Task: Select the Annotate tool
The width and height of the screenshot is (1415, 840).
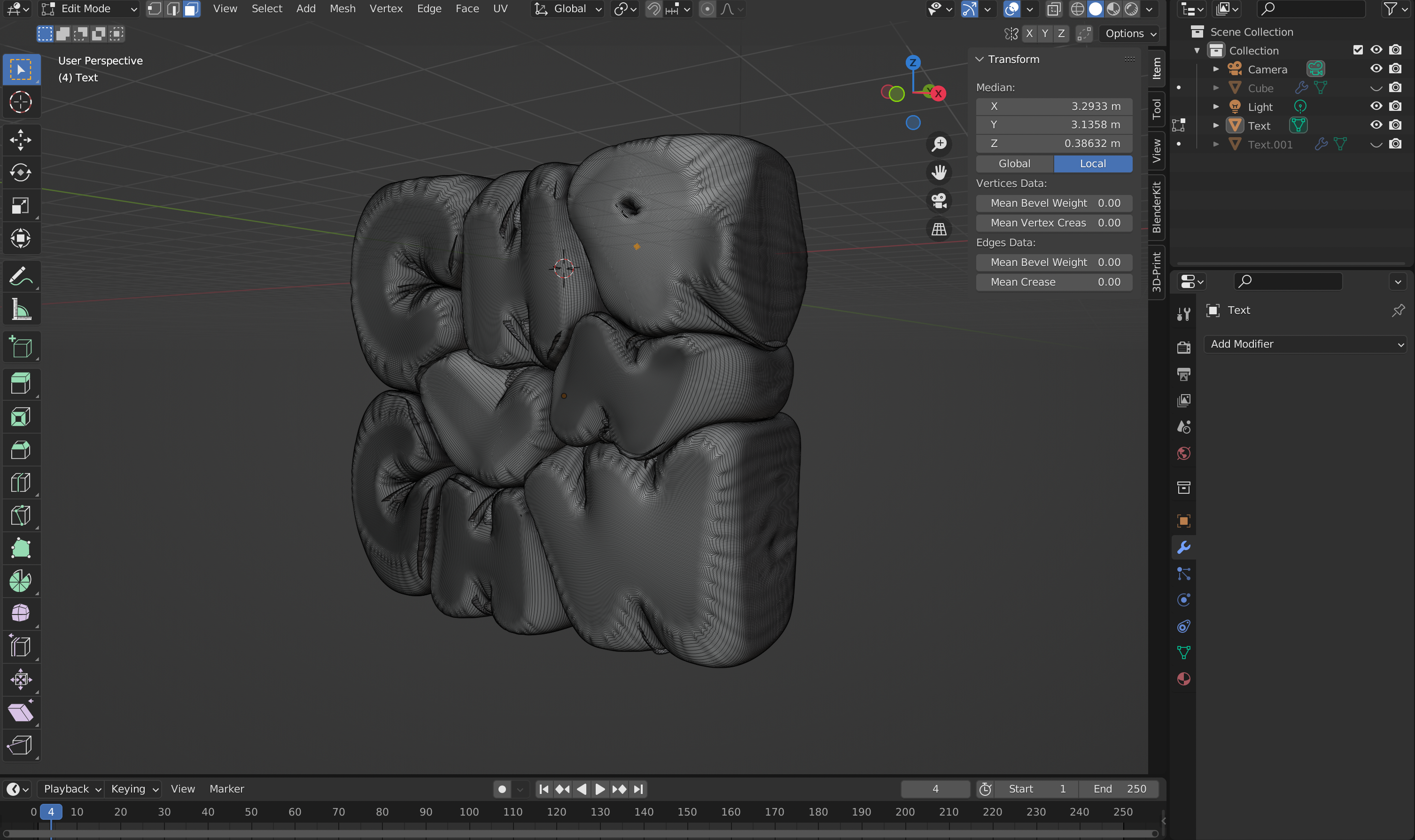Action: click(21, 277)
